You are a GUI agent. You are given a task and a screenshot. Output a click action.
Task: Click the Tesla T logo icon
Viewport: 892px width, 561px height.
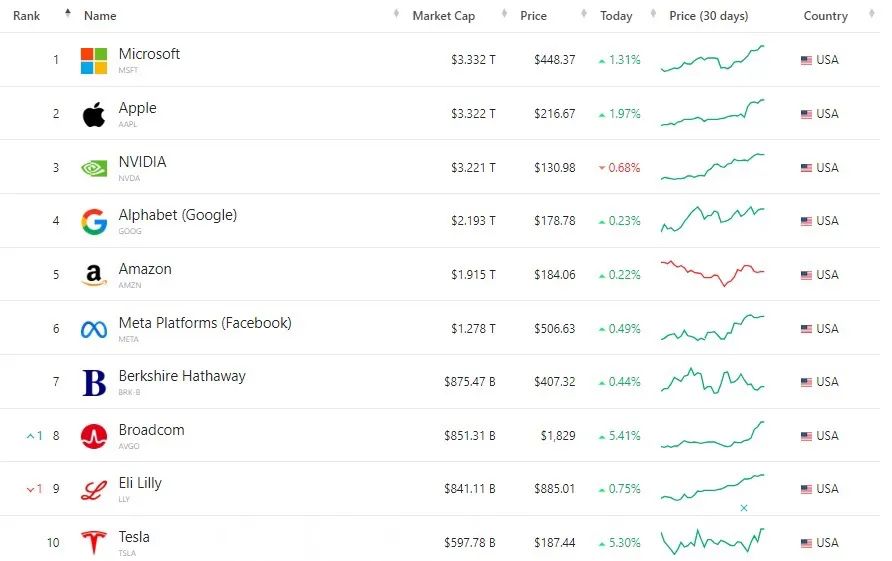tap(94, 542)
